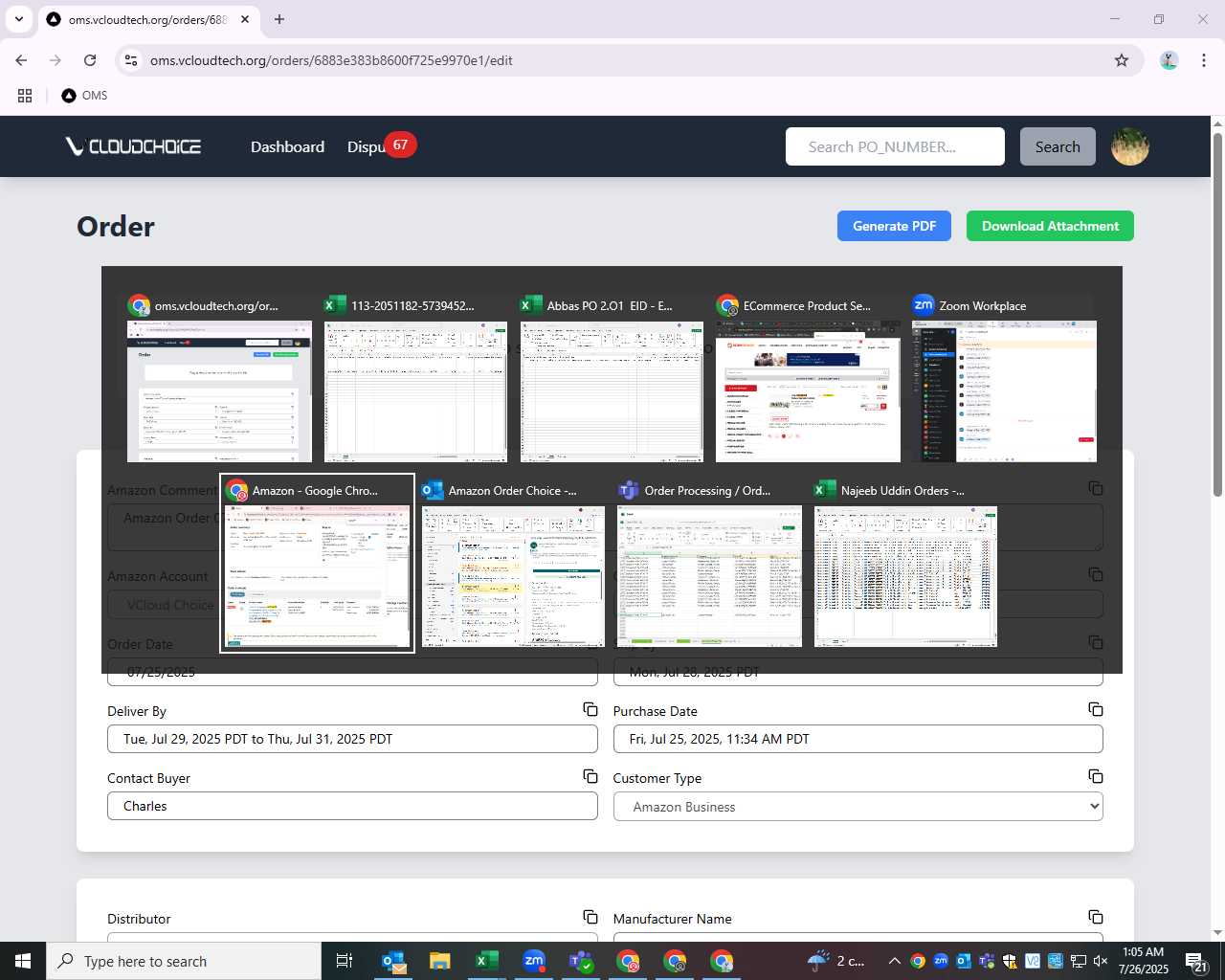The height and width of the screenshot is (980, 1225).
Task: Open Microsoft Teams from the taskbar
Action: pos(581,961)
